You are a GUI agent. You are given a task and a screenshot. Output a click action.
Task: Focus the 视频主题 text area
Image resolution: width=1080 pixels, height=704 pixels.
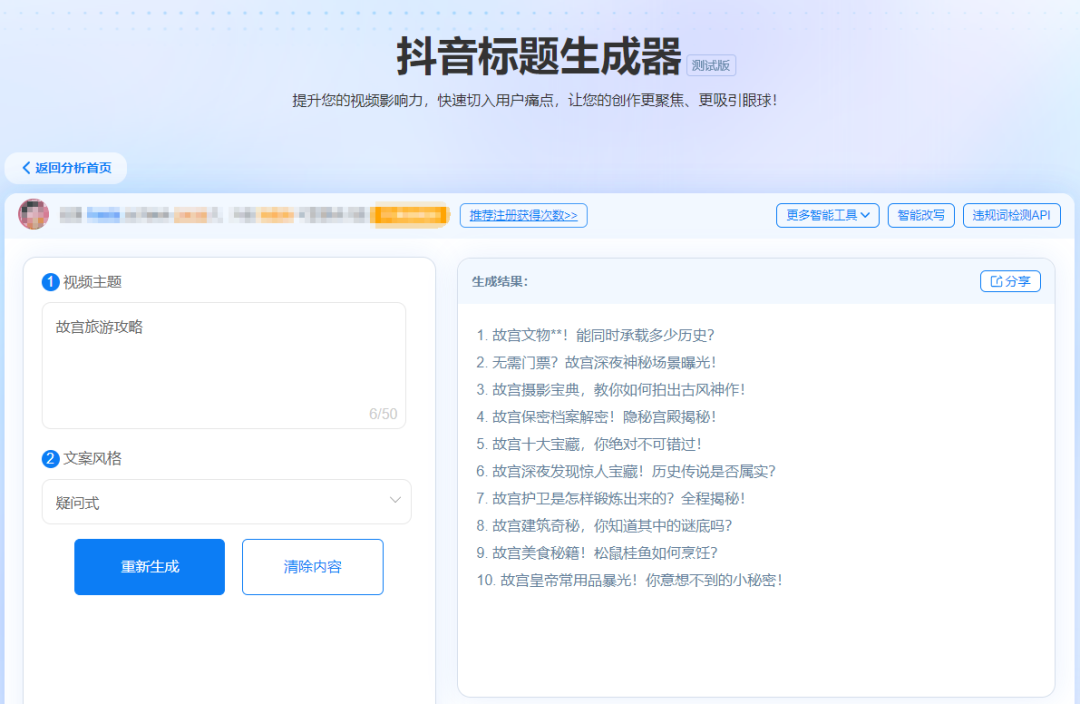tap(224, 365)
